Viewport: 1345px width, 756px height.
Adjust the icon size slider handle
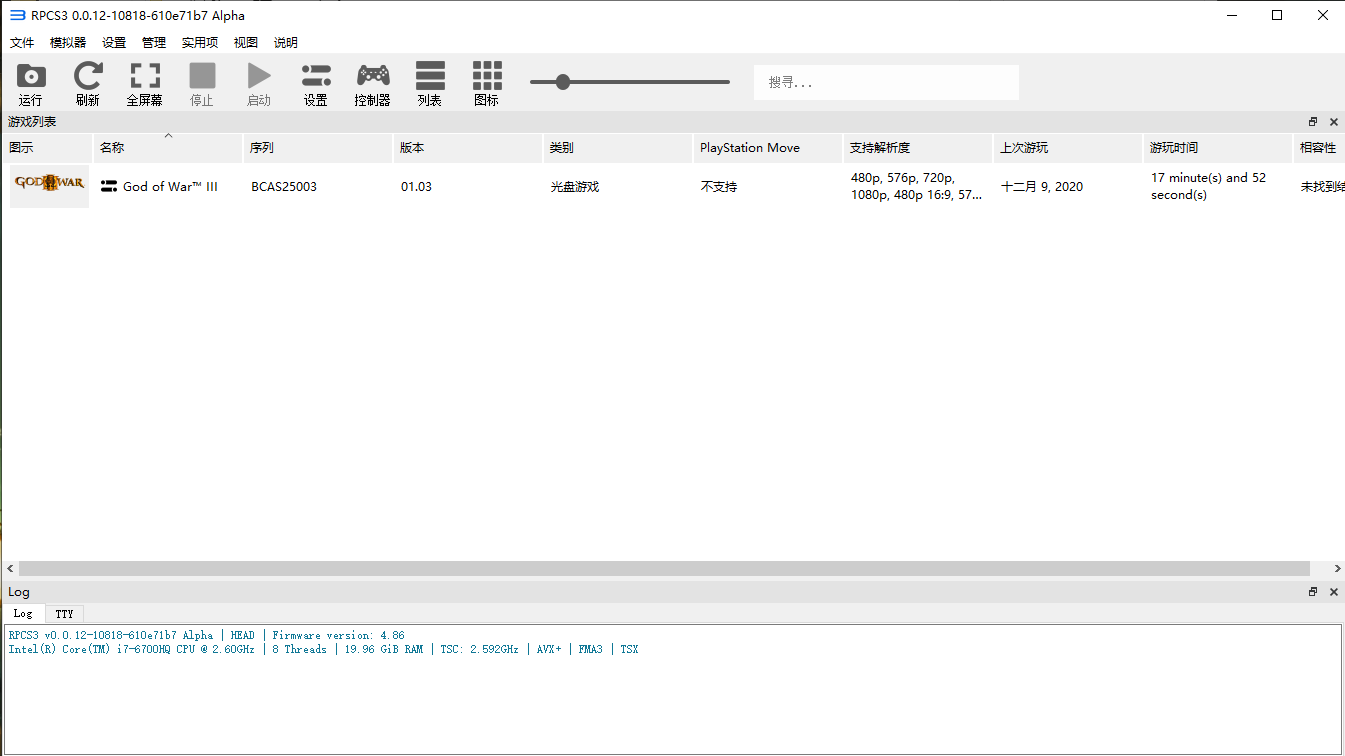tap(563, 82)
